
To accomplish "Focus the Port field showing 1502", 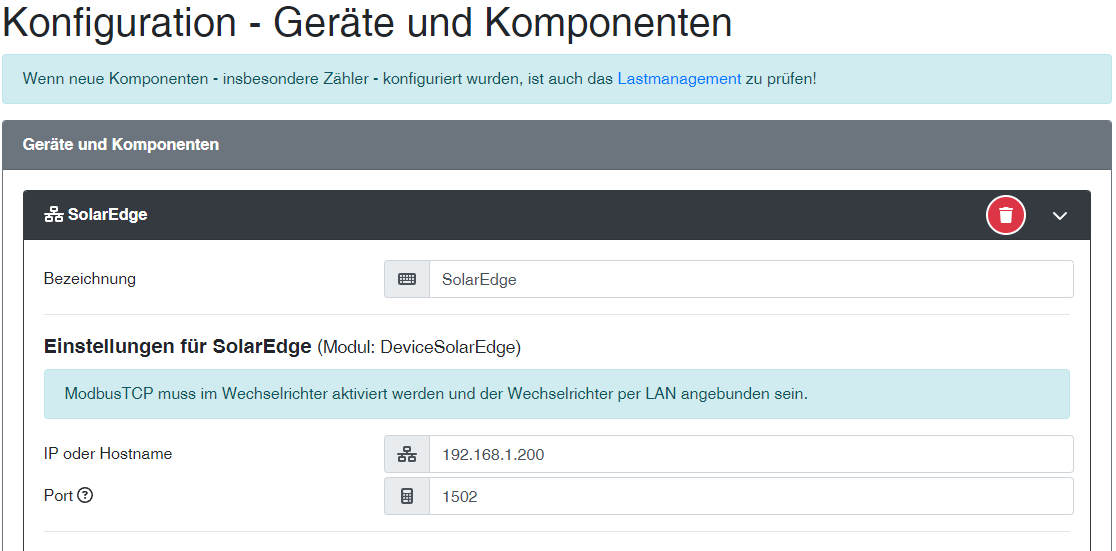I will (x=750, y=496).
